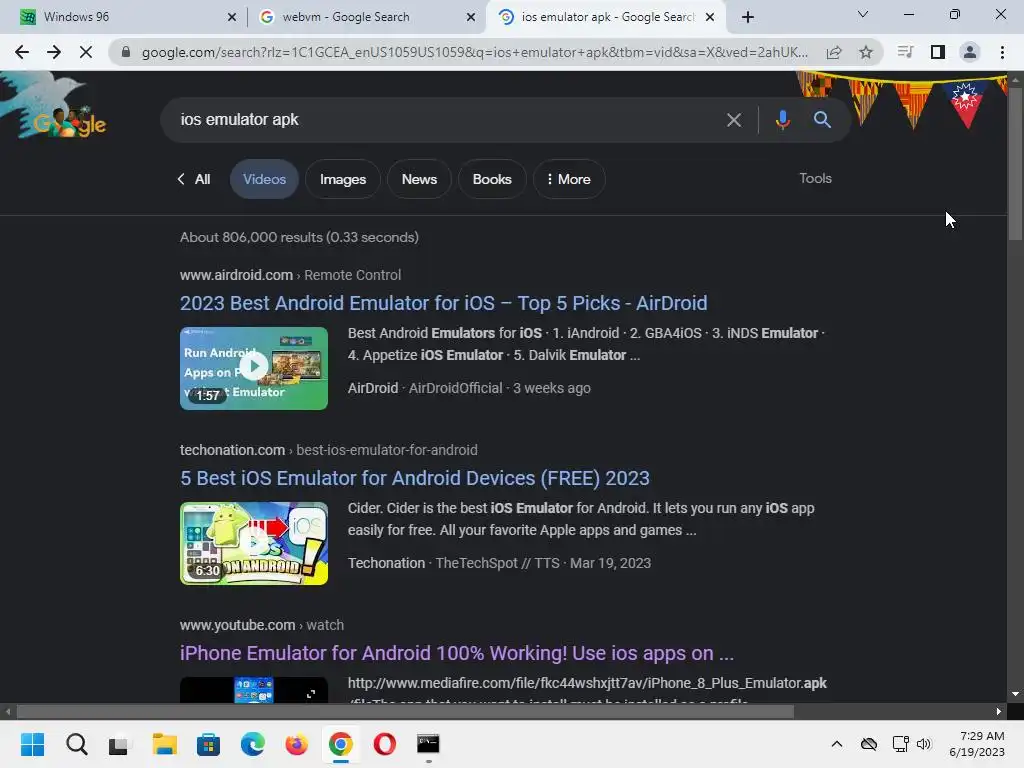Click the cloud sync tray icon
Screen dimensions: 1024x768
(869, 744)
